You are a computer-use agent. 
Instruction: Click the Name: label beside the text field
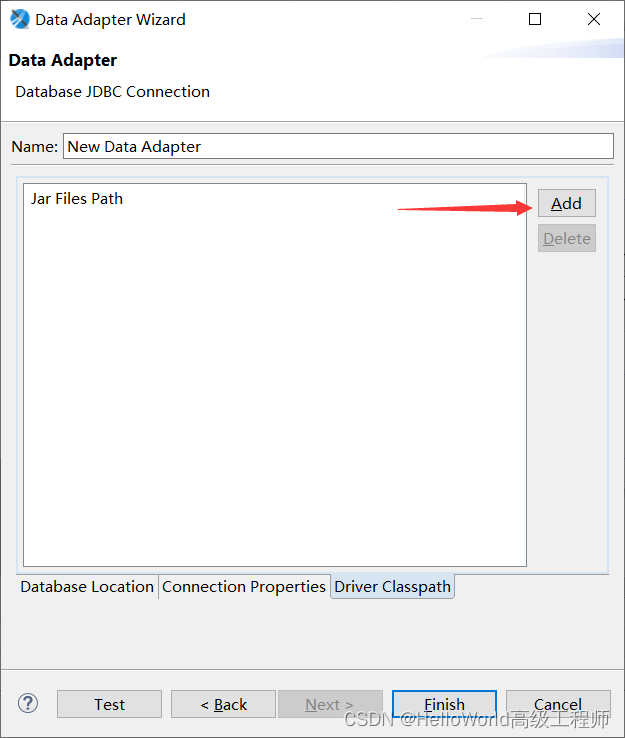[x=34, y=147]
